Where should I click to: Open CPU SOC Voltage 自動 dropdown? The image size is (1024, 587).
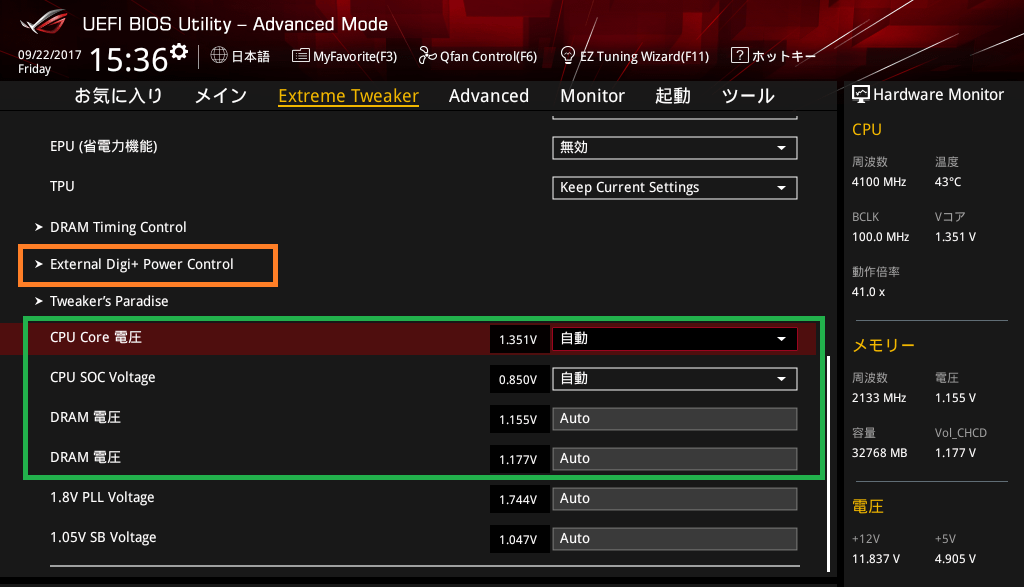click(x=675, y=379)
